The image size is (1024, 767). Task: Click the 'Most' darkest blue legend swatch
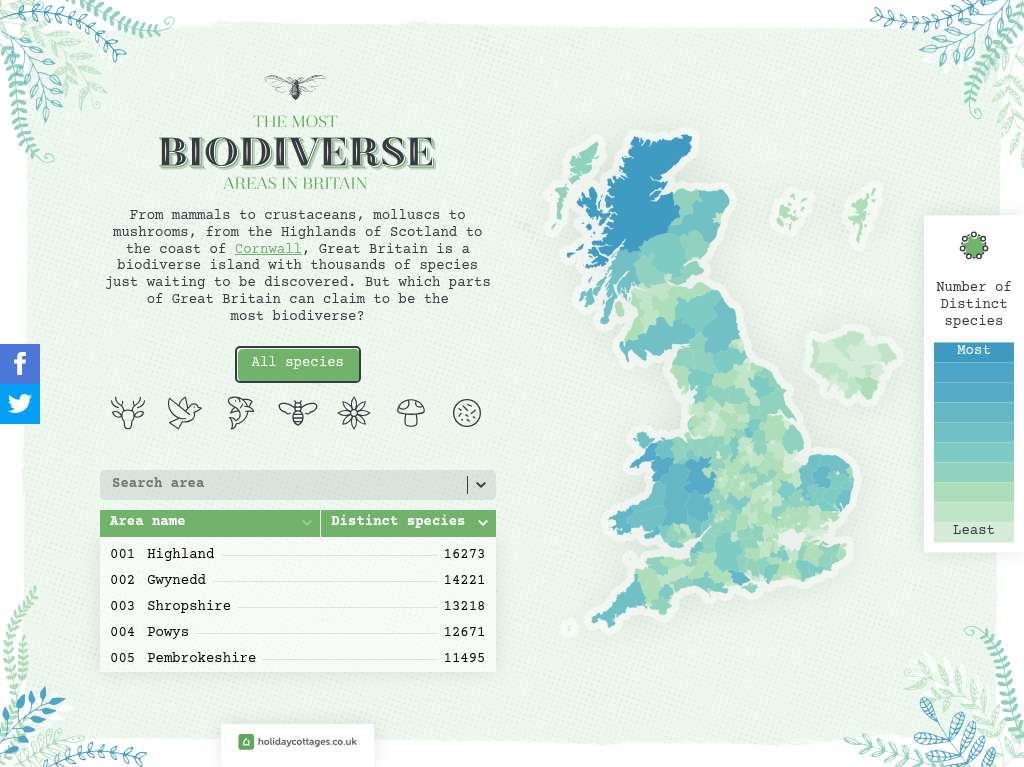[973, 351]
